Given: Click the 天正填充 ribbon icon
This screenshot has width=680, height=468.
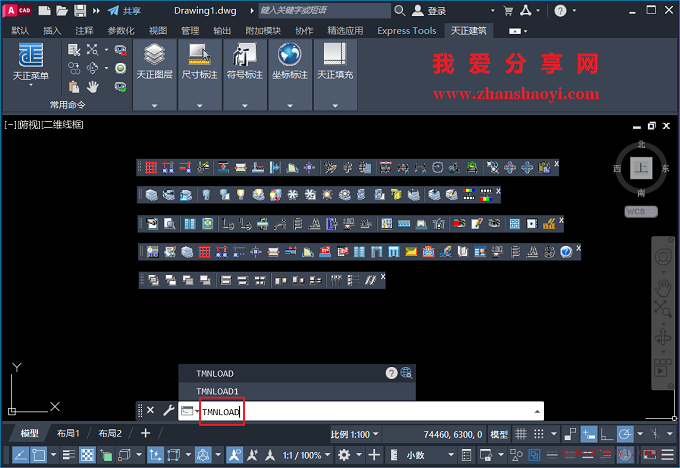Looking at the screenshot, I should tap(335, 54).
